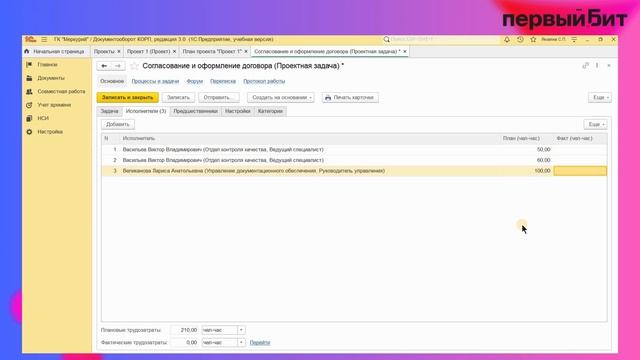Viewport: 640px width, 360px height.
Task: Click the home icon of Начальная страница
Action: [x=27, y=51]
